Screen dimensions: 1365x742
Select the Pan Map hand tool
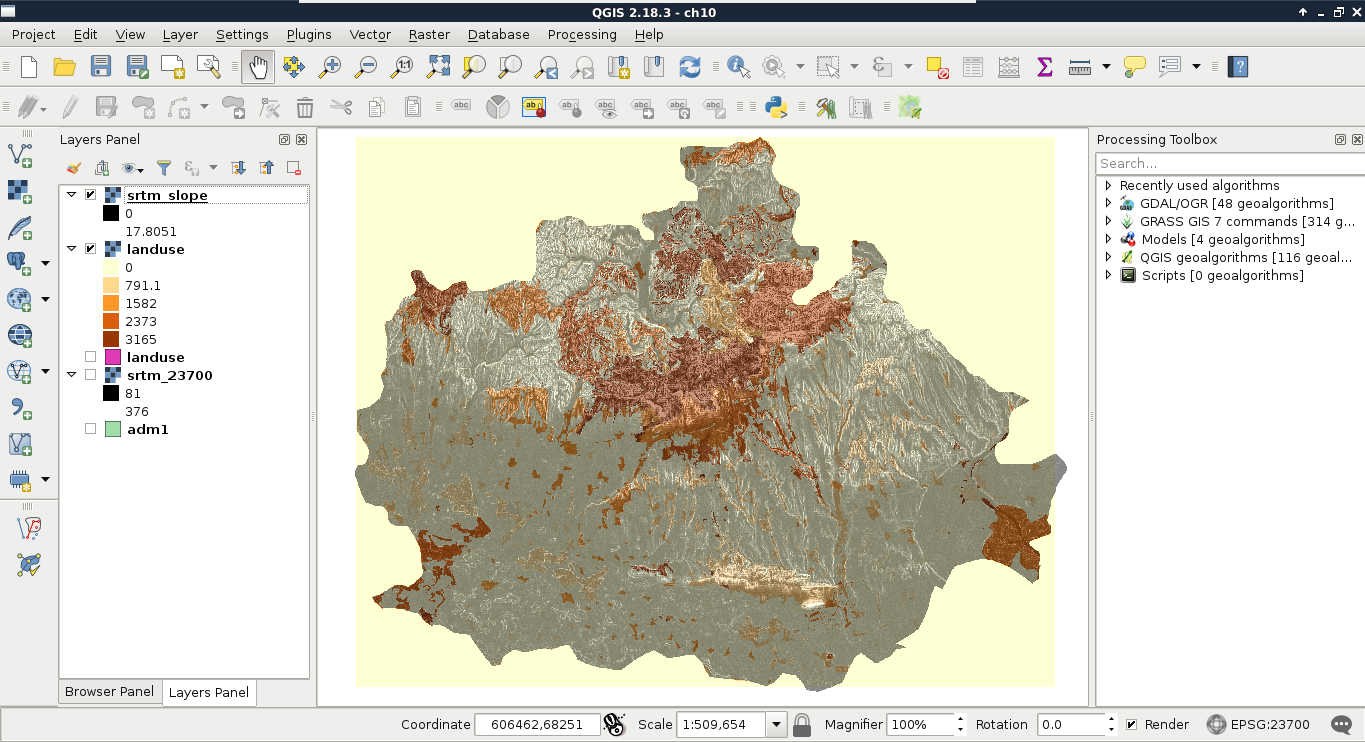[x=258, y=67]
